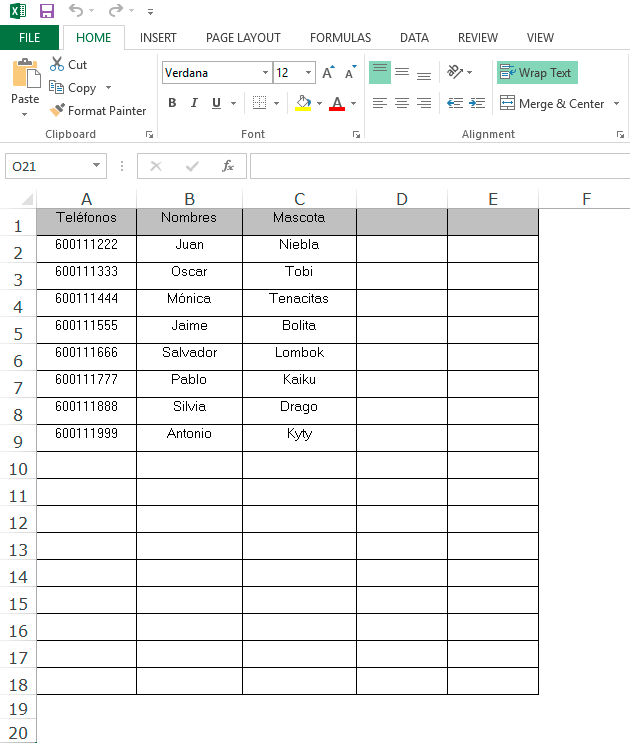Click the Cut scissors icon
The image size is (630, 743).
coord(57,64)
